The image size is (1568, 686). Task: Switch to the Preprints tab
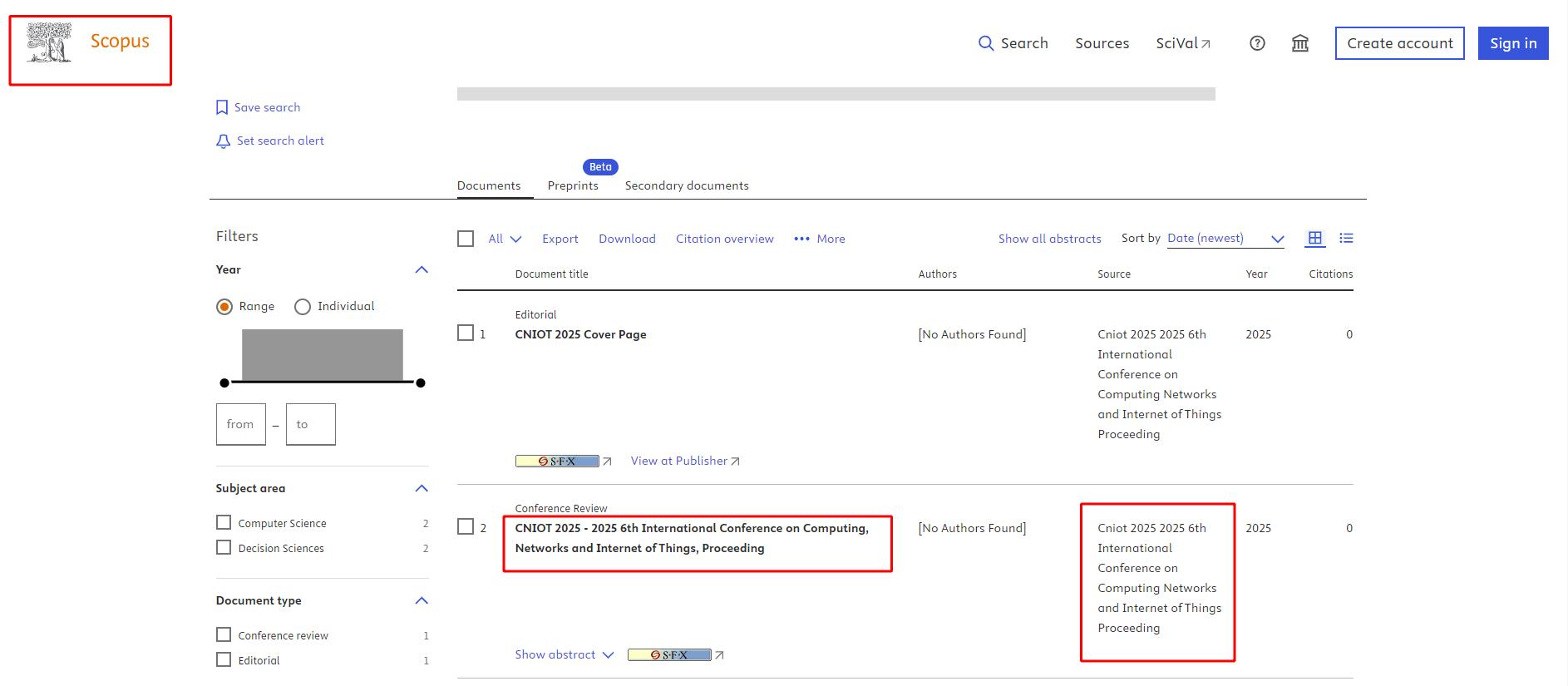tap(573, 185)
